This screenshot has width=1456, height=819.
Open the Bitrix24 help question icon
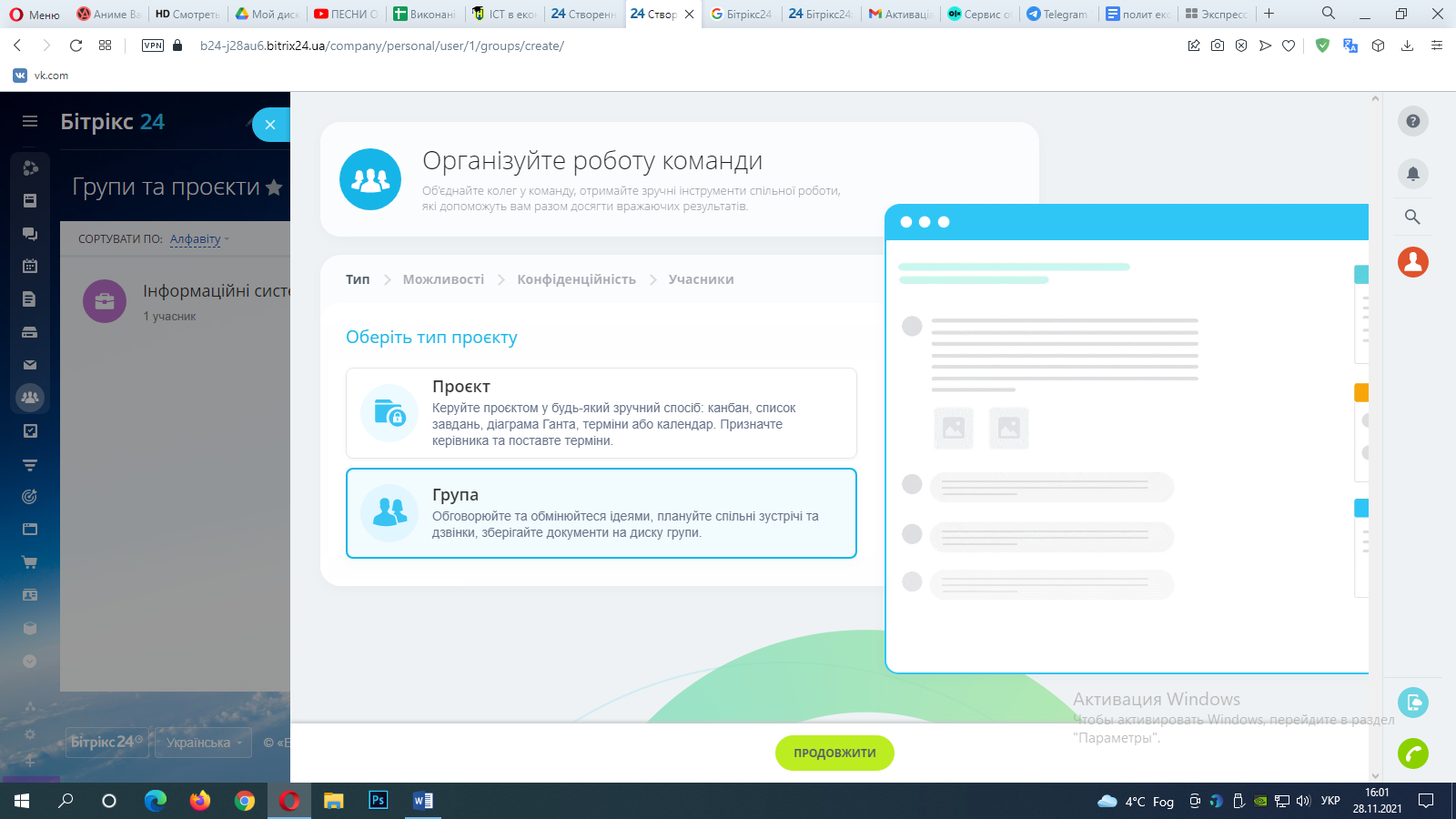point(1412,121)
